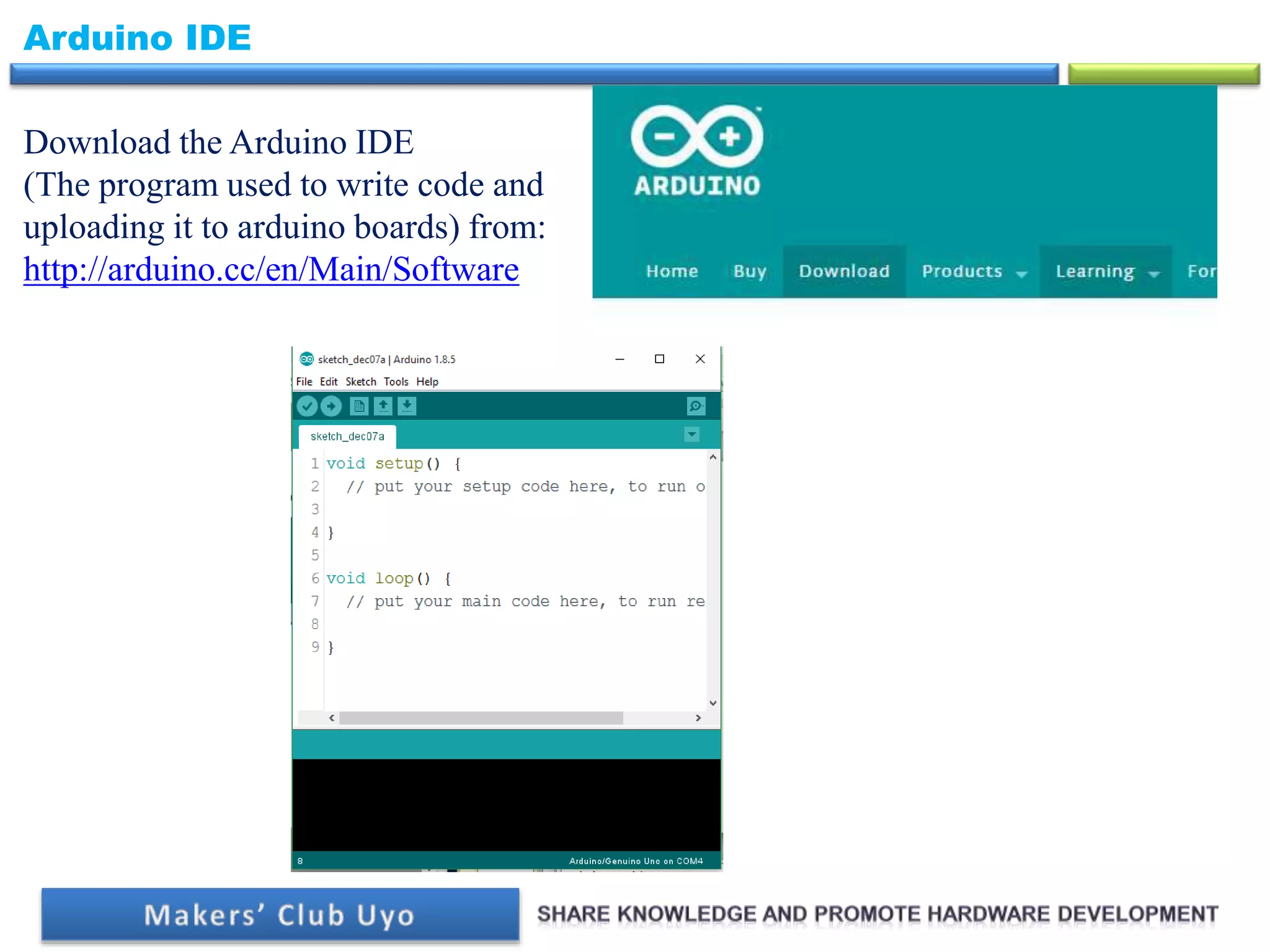
Task: Click the Verify checkmark icon in Arduino IDE
Action: 307,407
